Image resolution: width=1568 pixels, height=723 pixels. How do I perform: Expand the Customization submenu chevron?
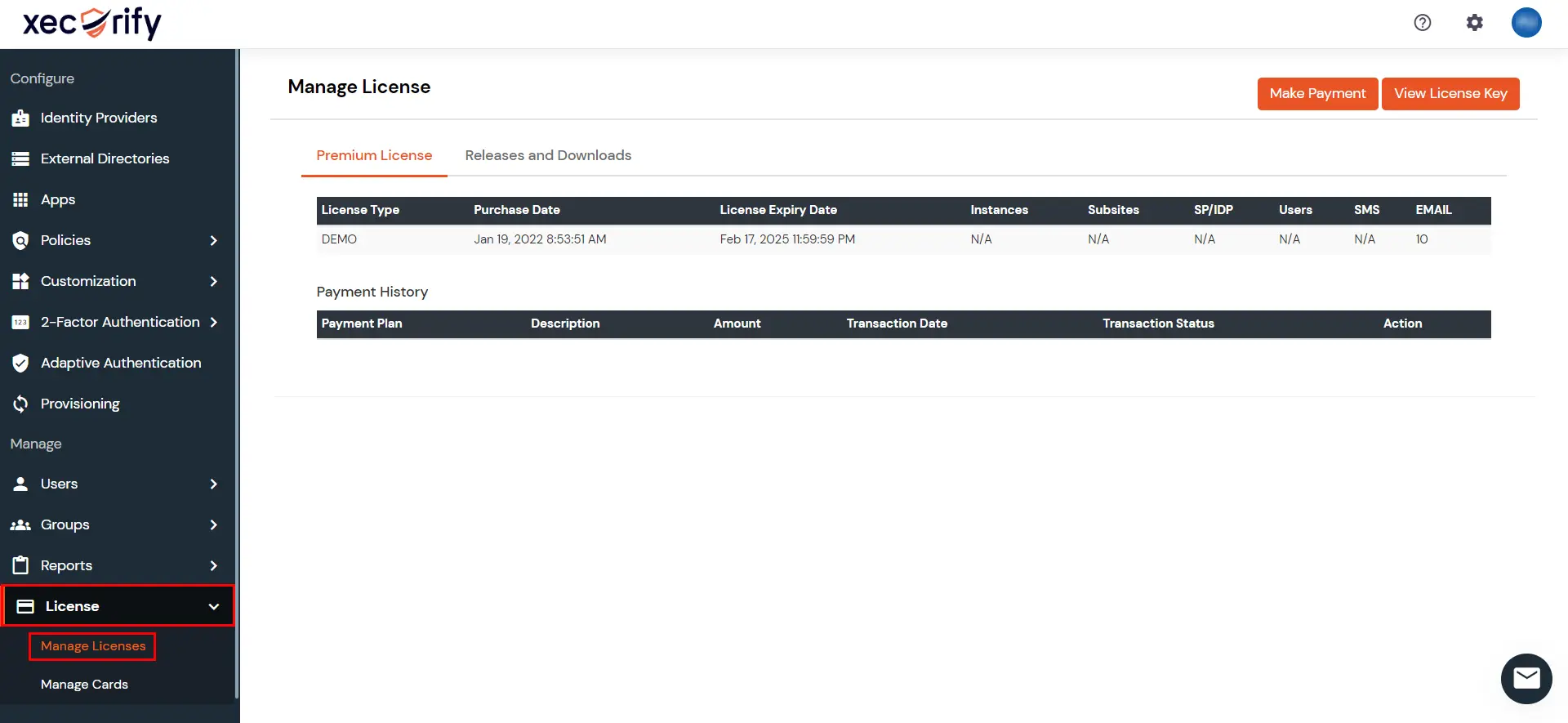pyautogui.click(x=214, y=281)
